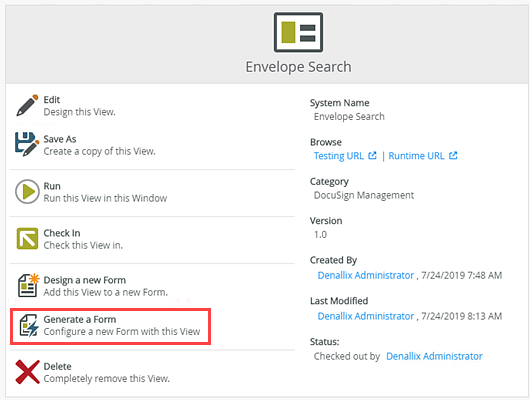Click the Check In arrow icon
The width and height of the screenshot is (530, 400).
27,238
